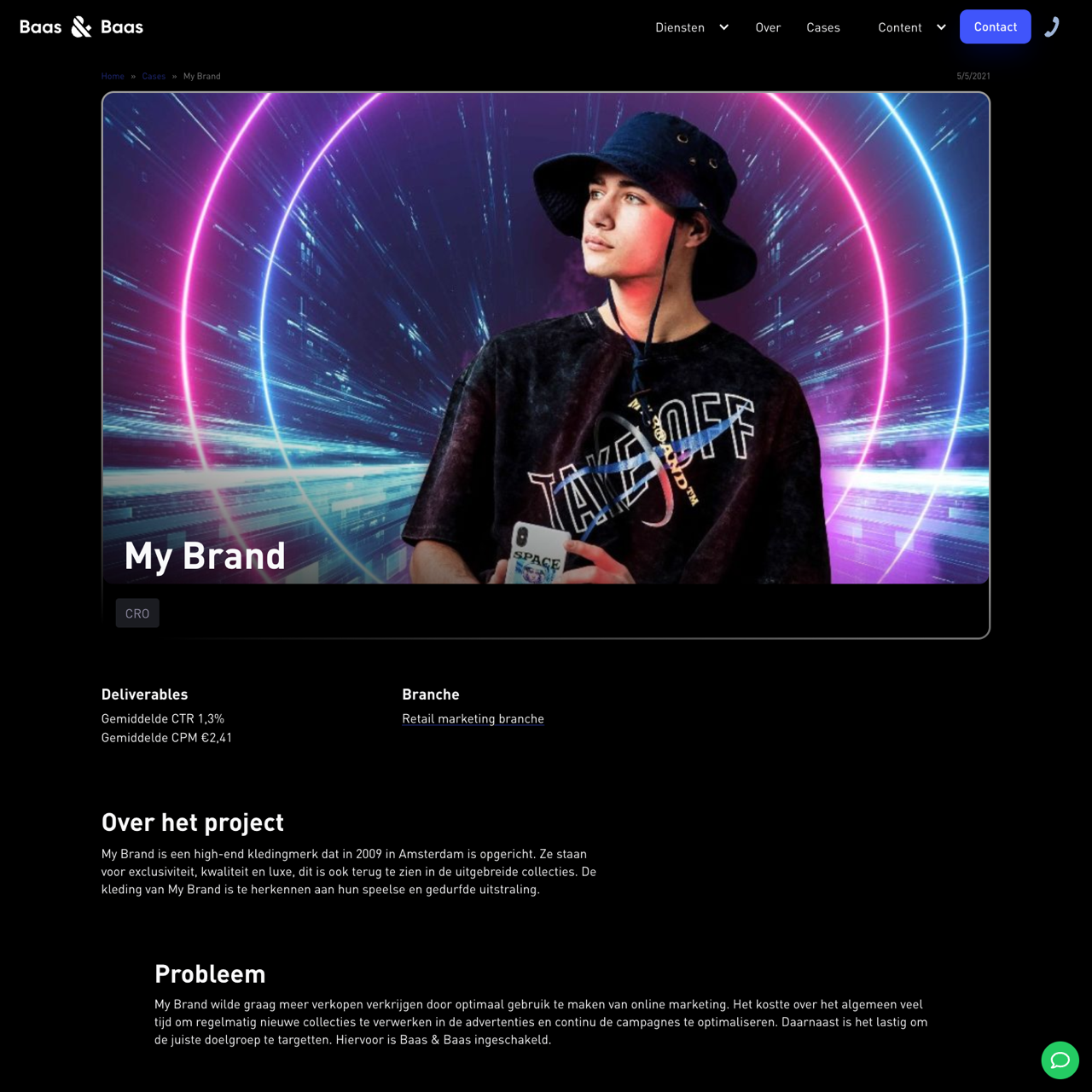Click the Over het project heading
1092x1092 pixels.
(x=193, y=822)
